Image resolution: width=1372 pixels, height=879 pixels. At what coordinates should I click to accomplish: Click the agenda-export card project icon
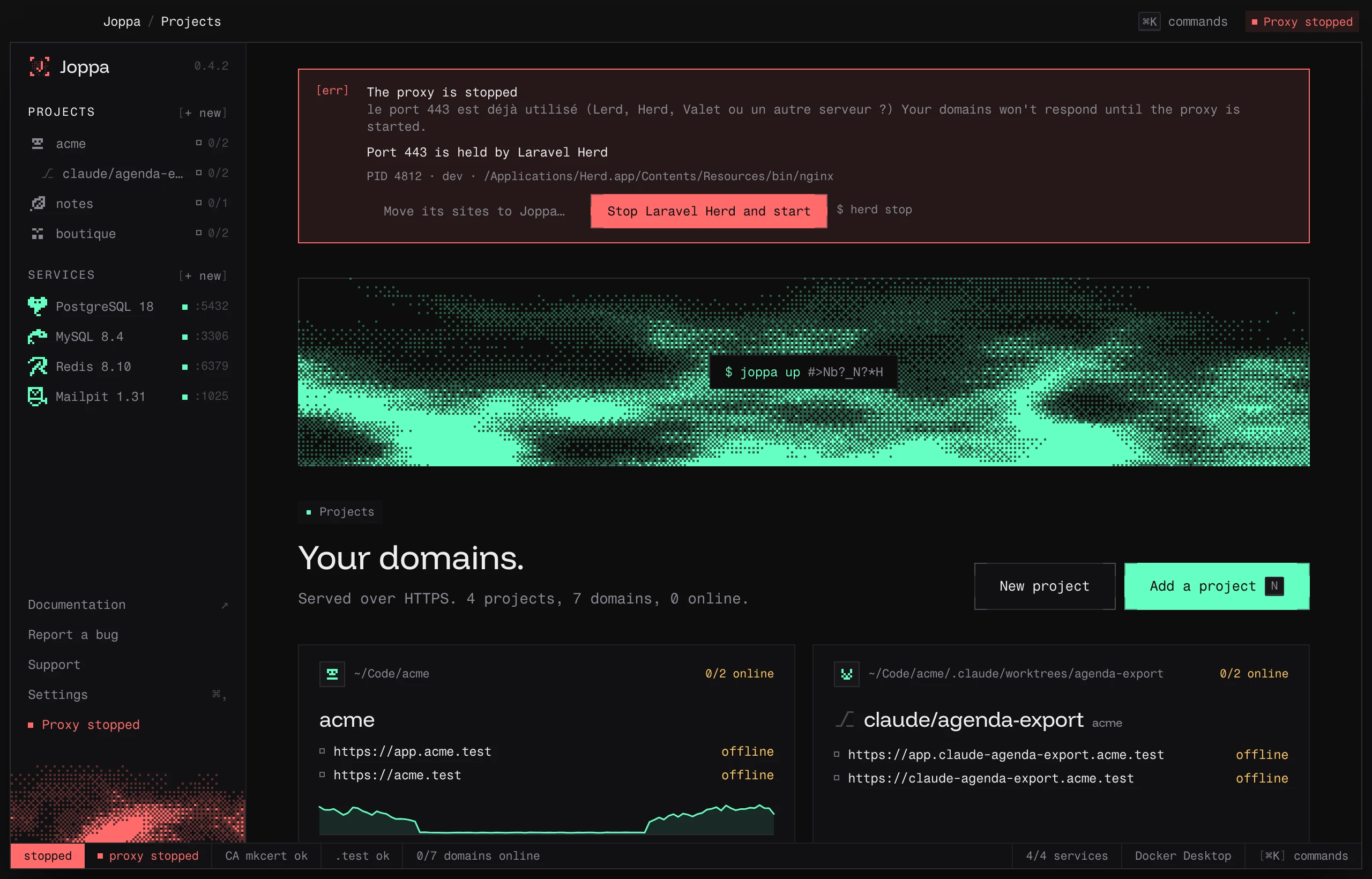tap(846, 674)
